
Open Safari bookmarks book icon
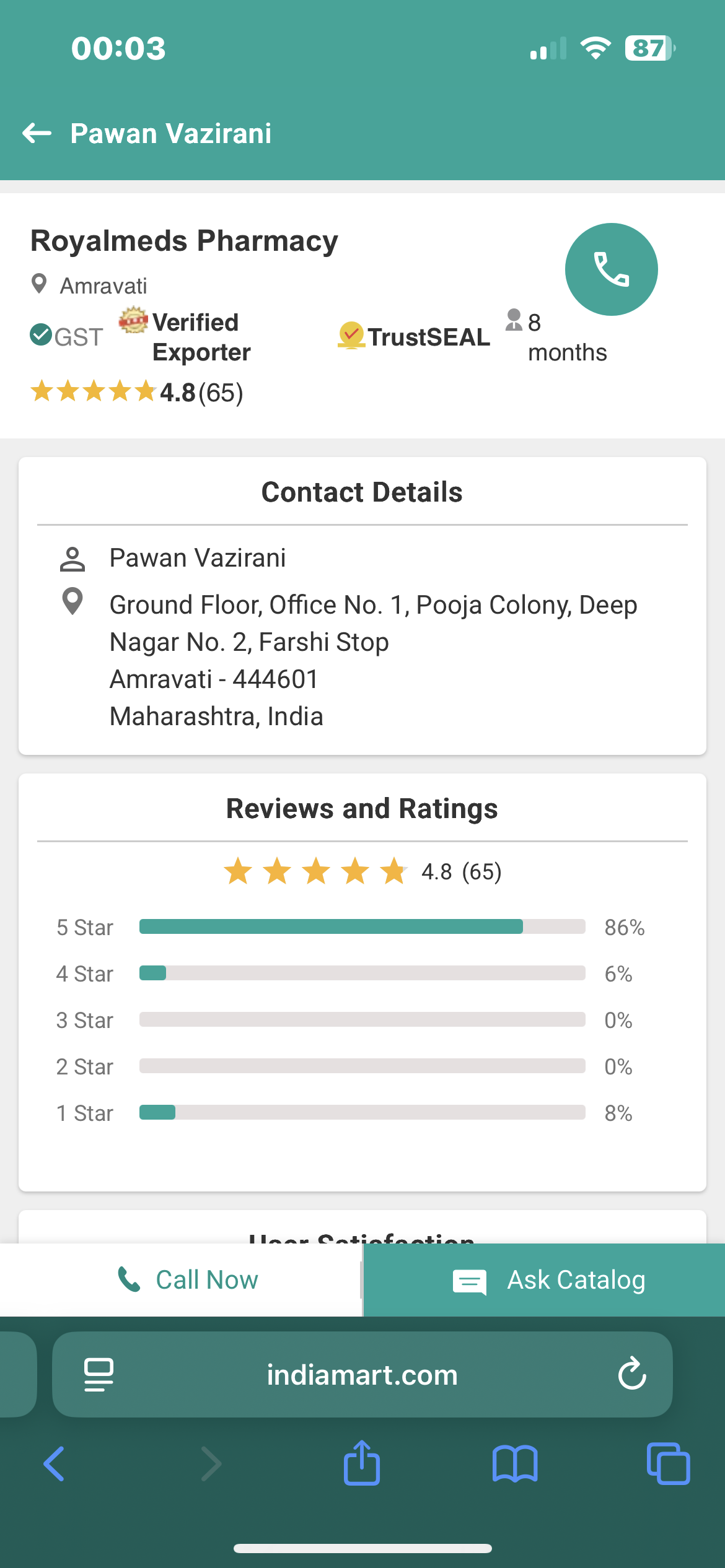click(515, 1463)
